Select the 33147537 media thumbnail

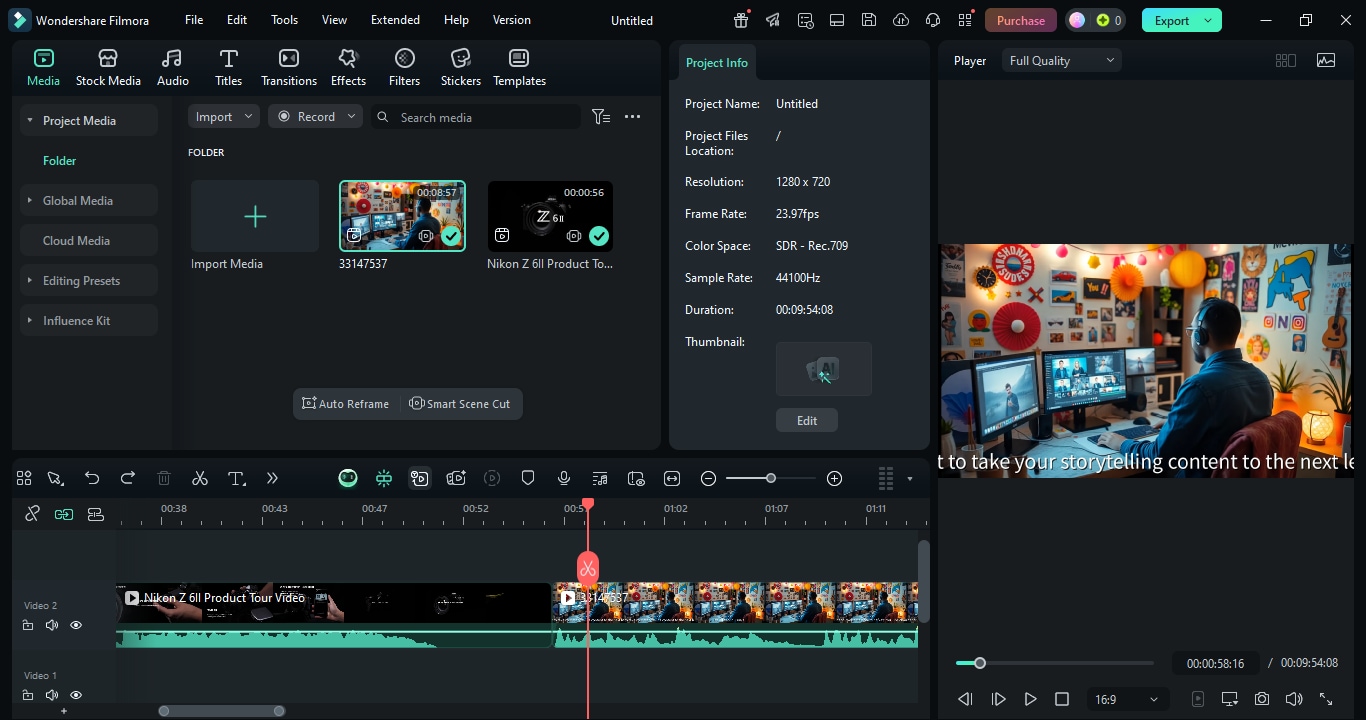(x=402, y=216)
